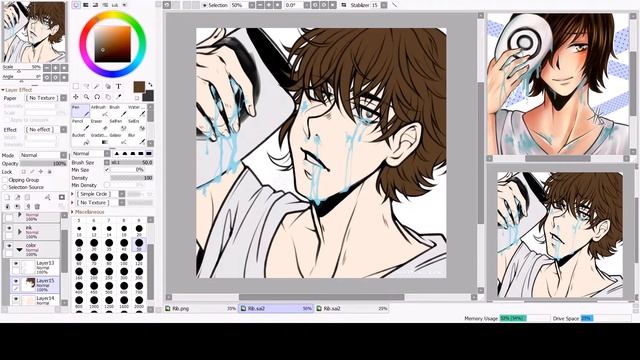Swap foreground and background colors
The height and width of the screenshot is (360, 640).
pyautogui.click(x=150, y=84)
